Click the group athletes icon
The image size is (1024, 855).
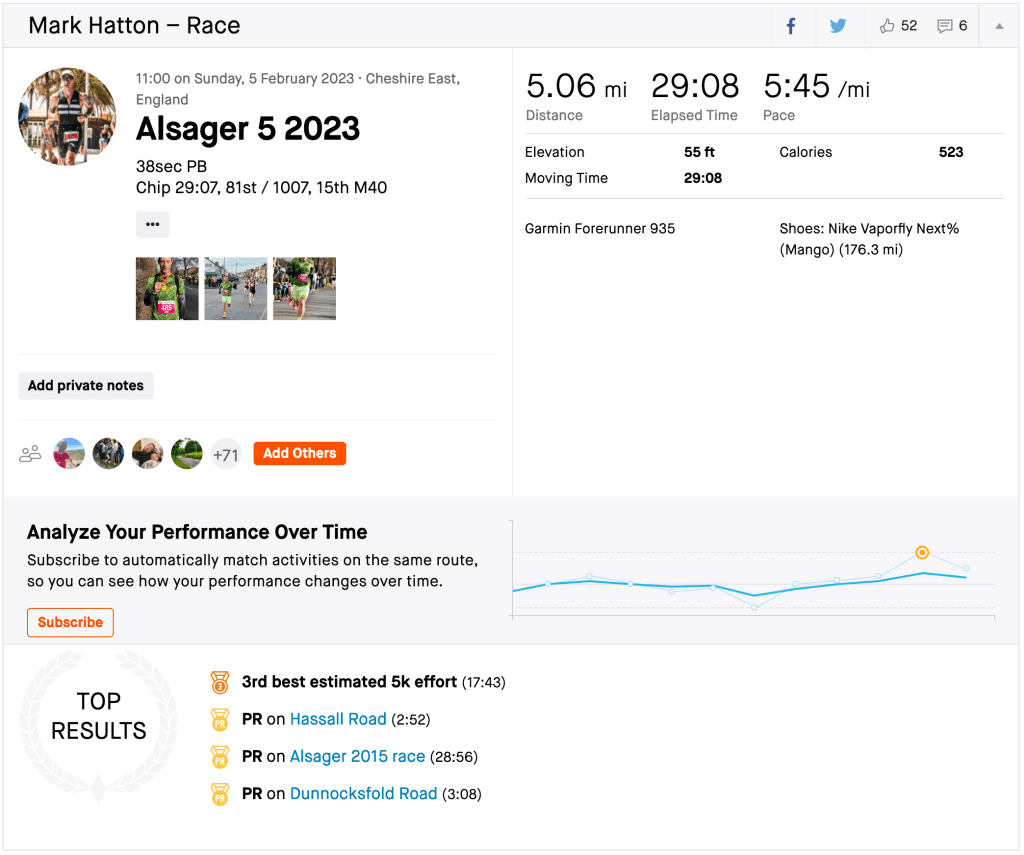click(31, 454)
